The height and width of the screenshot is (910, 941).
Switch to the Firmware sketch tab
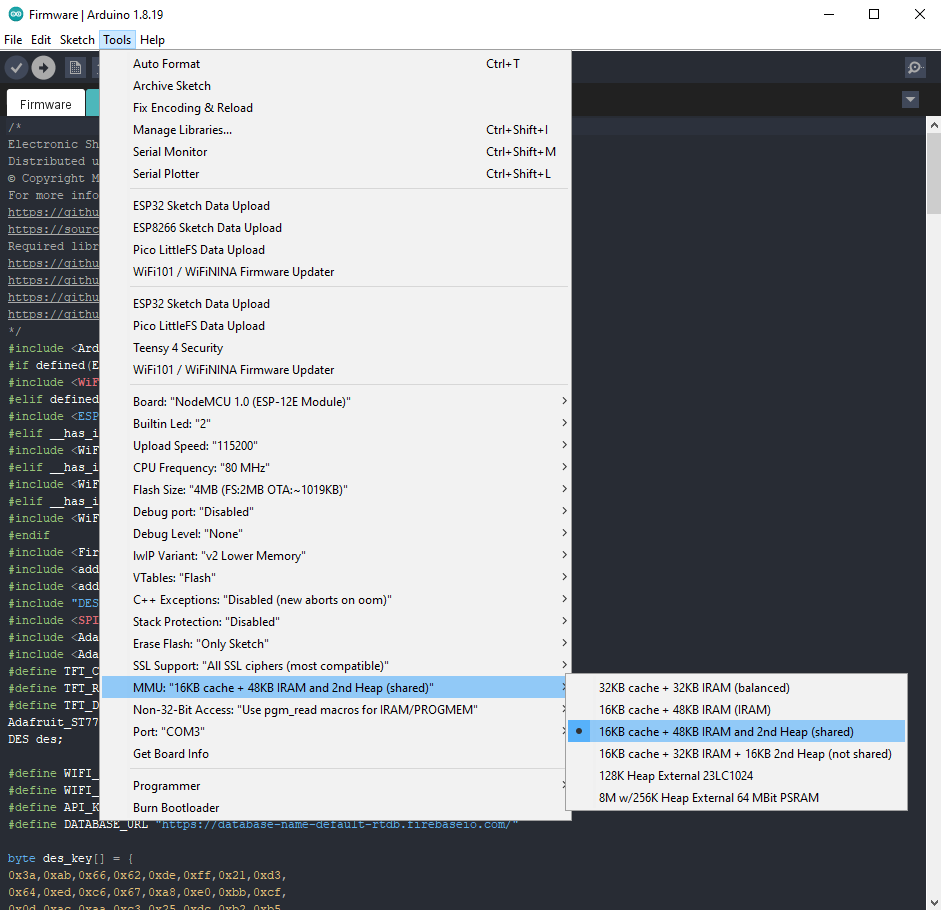[46, 104]
